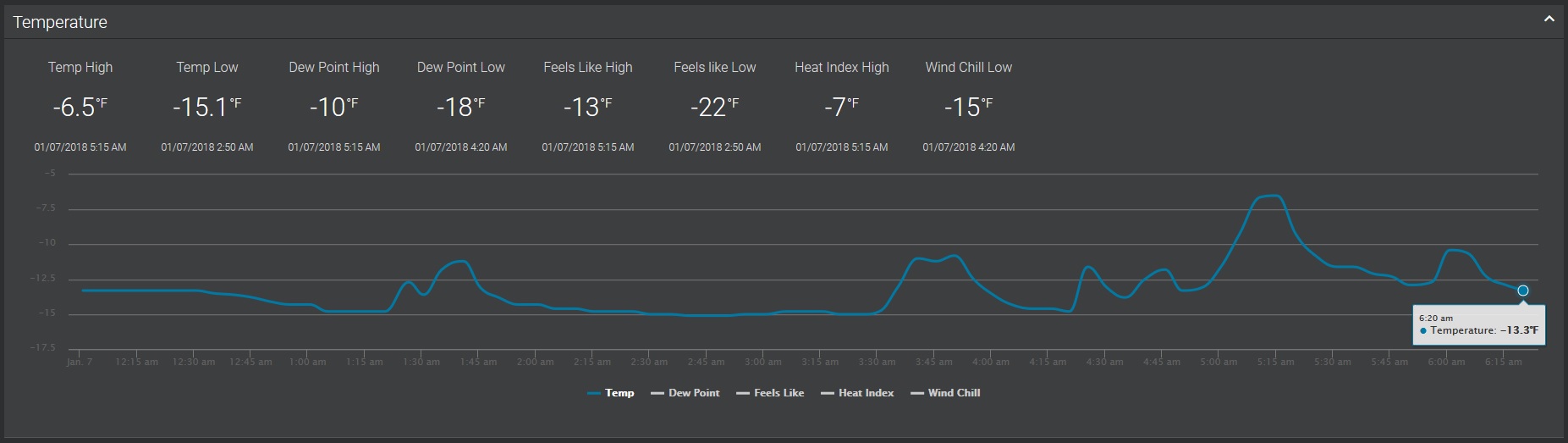Click the 3:00 am axis label
The width and height of the screenshot is (1568, 443).
click(x=763, y=362)
